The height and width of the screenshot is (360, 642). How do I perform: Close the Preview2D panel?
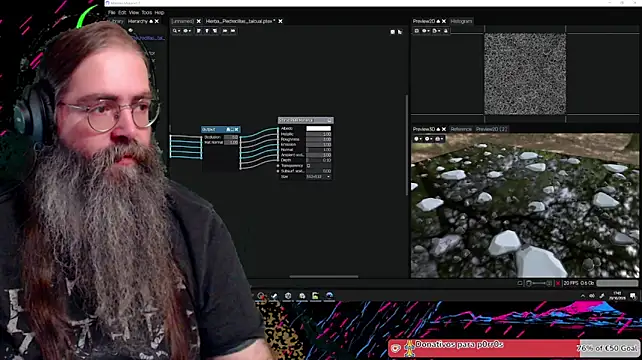(x=444, y=21)
